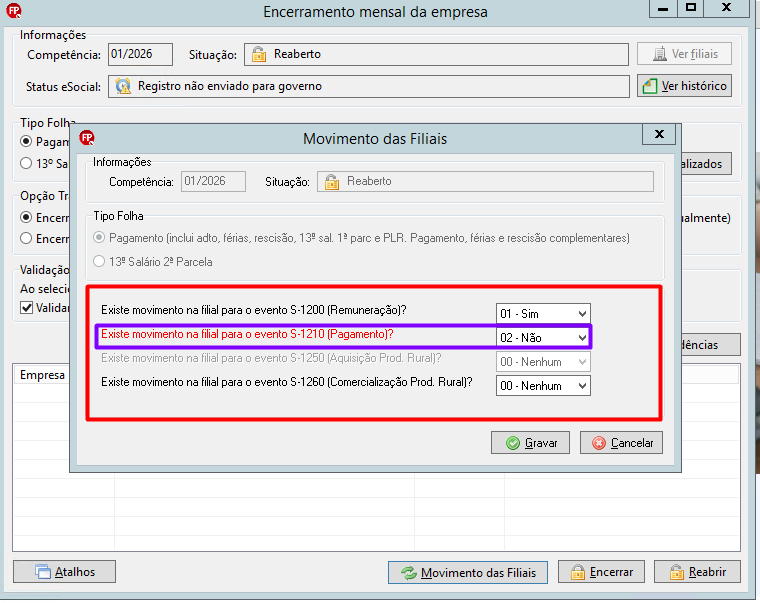Click the green check icon on Gravar

coord(512,443)
